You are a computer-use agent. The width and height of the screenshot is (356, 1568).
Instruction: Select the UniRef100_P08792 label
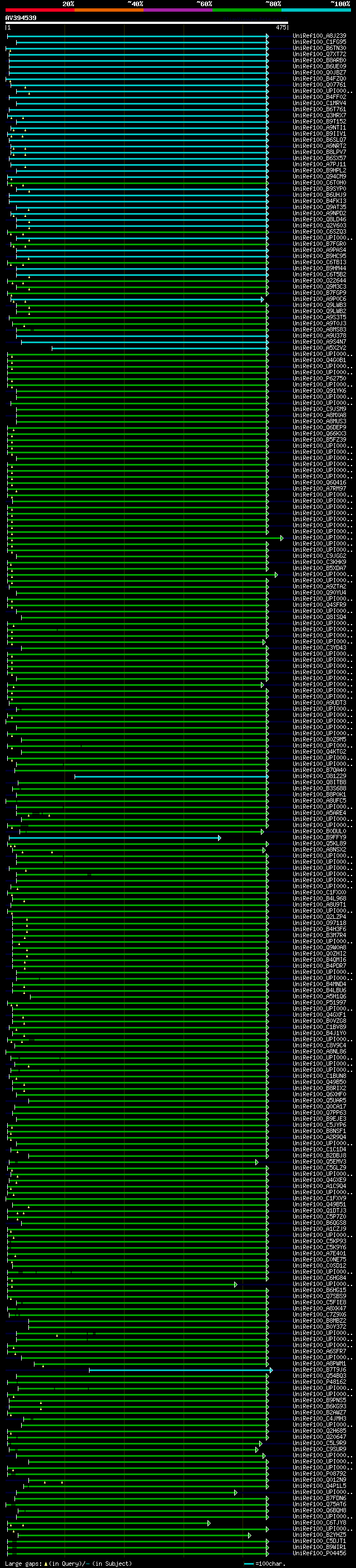(319, 1473)
